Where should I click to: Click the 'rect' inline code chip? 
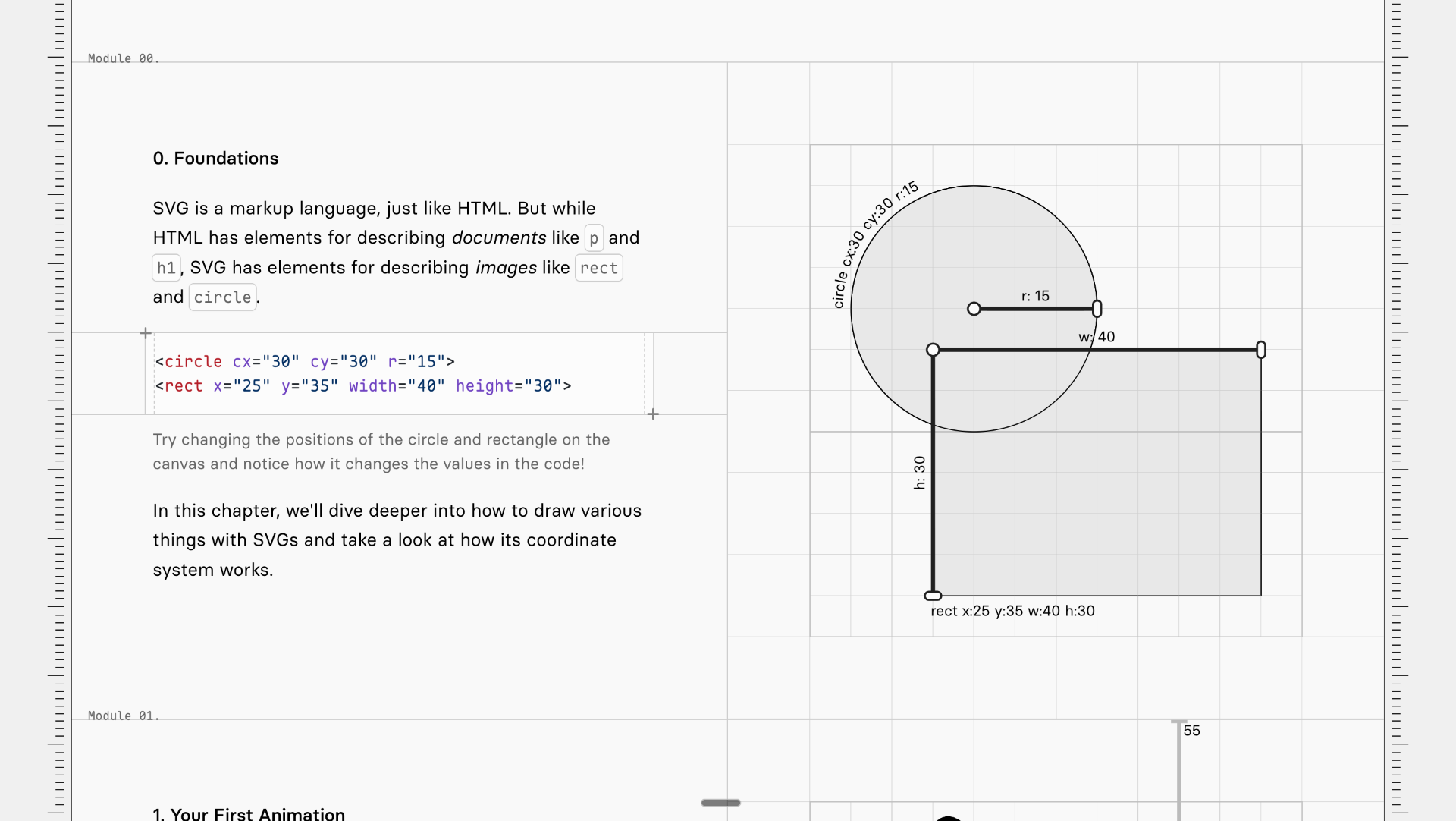(598, 268)
